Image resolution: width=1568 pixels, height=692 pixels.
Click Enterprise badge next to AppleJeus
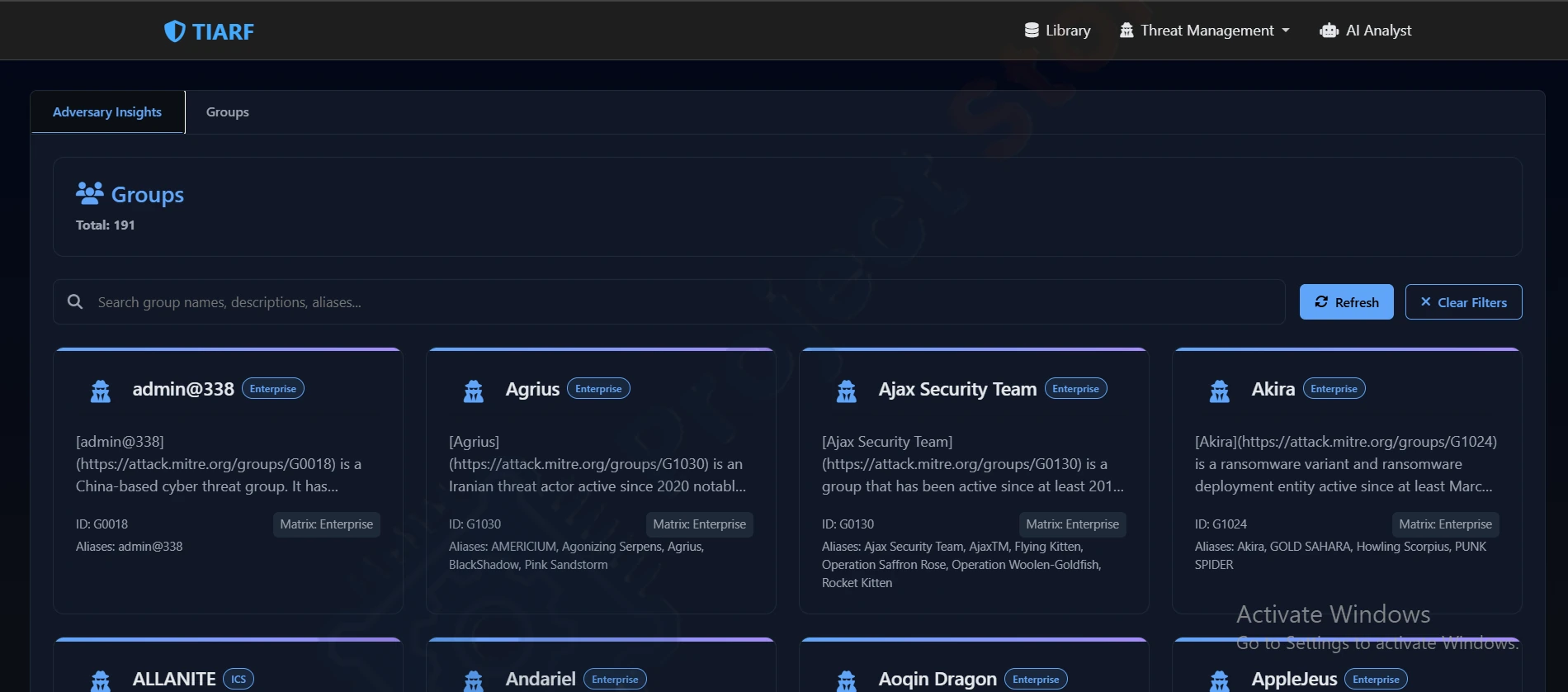click(1376, 679)
